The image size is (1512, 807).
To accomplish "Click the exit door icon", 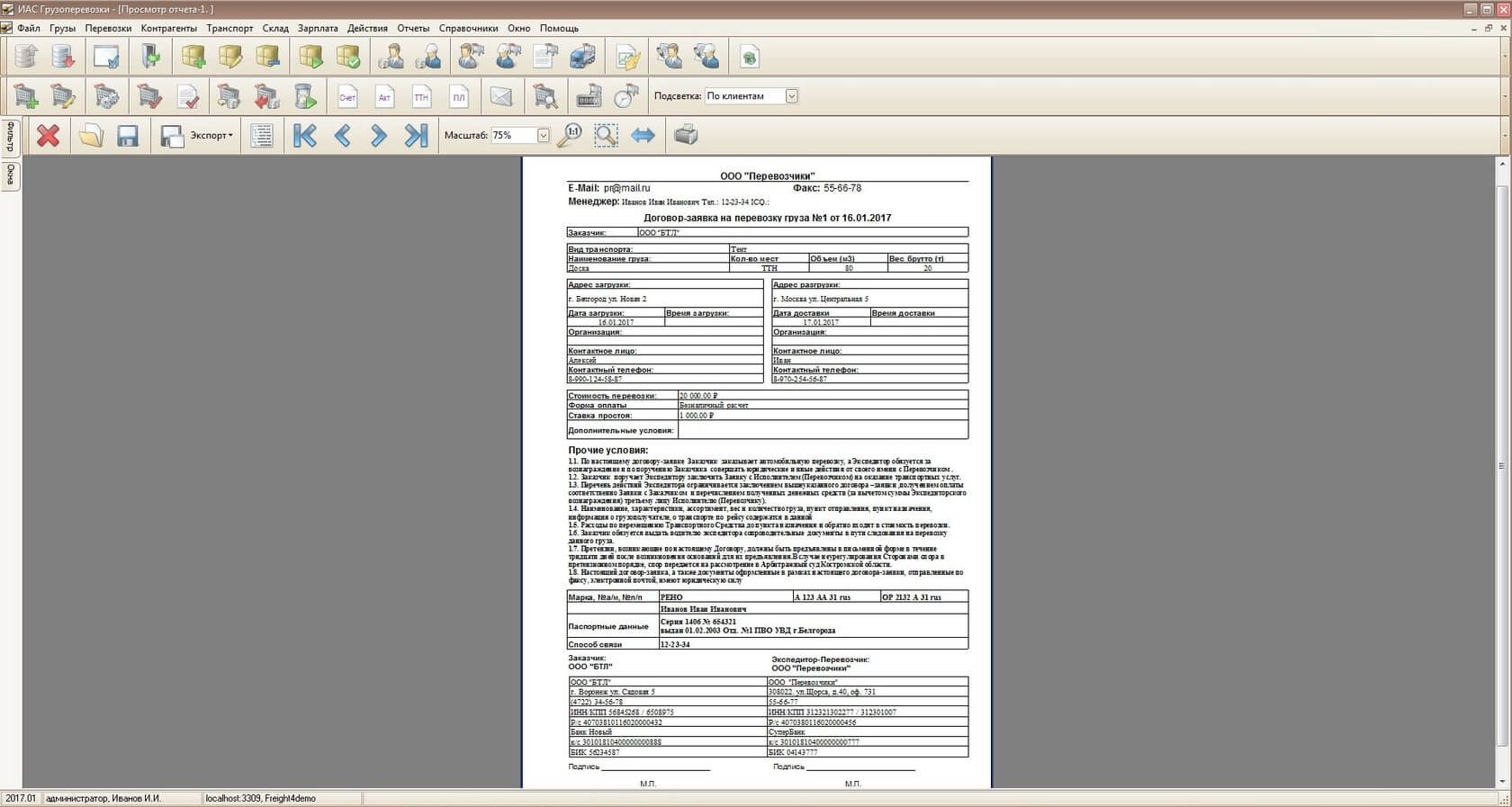I will point(150,57).
